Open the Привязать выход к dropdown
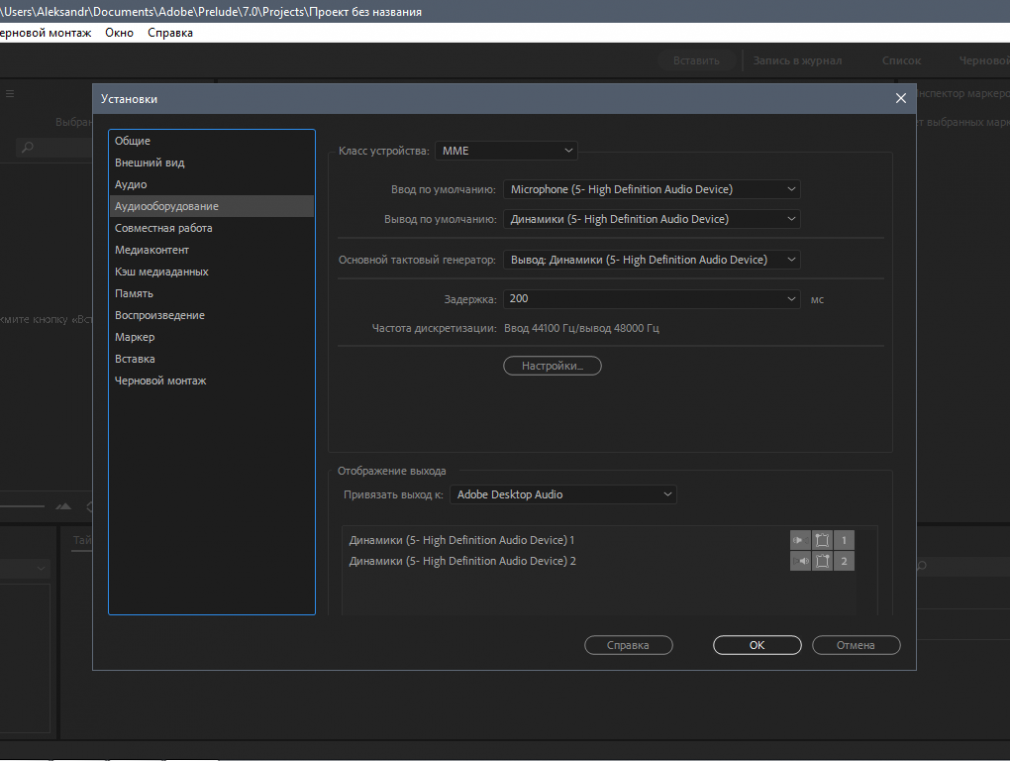 [563, 495]
